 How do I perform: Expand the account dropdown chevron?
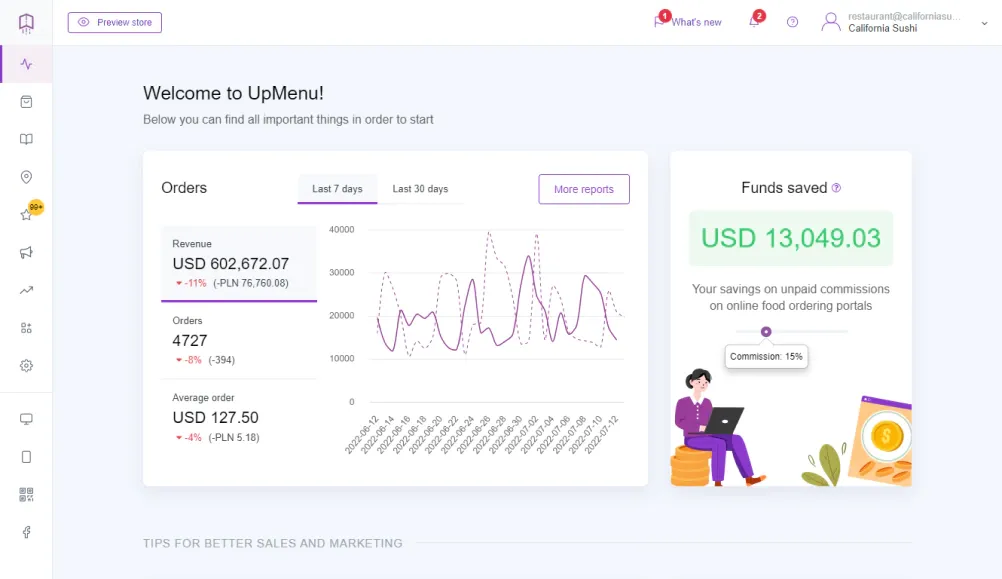[x=984, y=23]
